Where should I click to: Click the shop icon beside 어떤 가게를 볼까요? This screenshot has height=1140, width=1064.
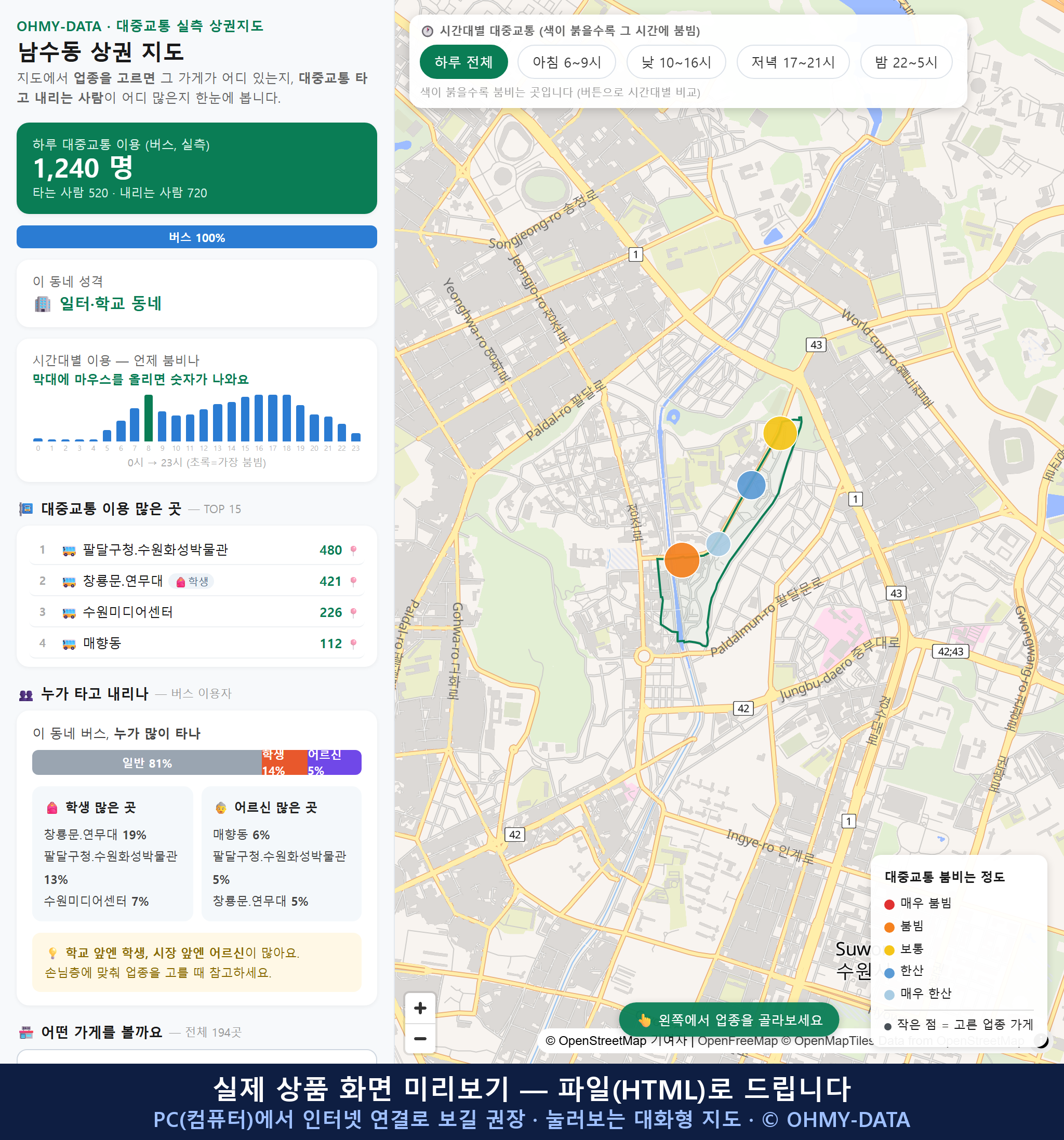tap(26, 1033)
